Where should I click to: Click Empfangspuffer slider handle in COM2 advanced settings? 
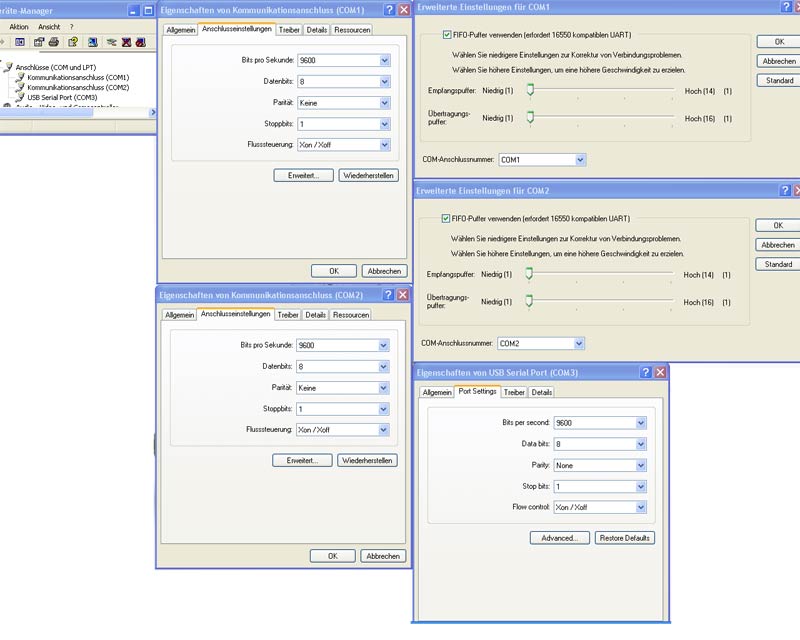(529, 274)
